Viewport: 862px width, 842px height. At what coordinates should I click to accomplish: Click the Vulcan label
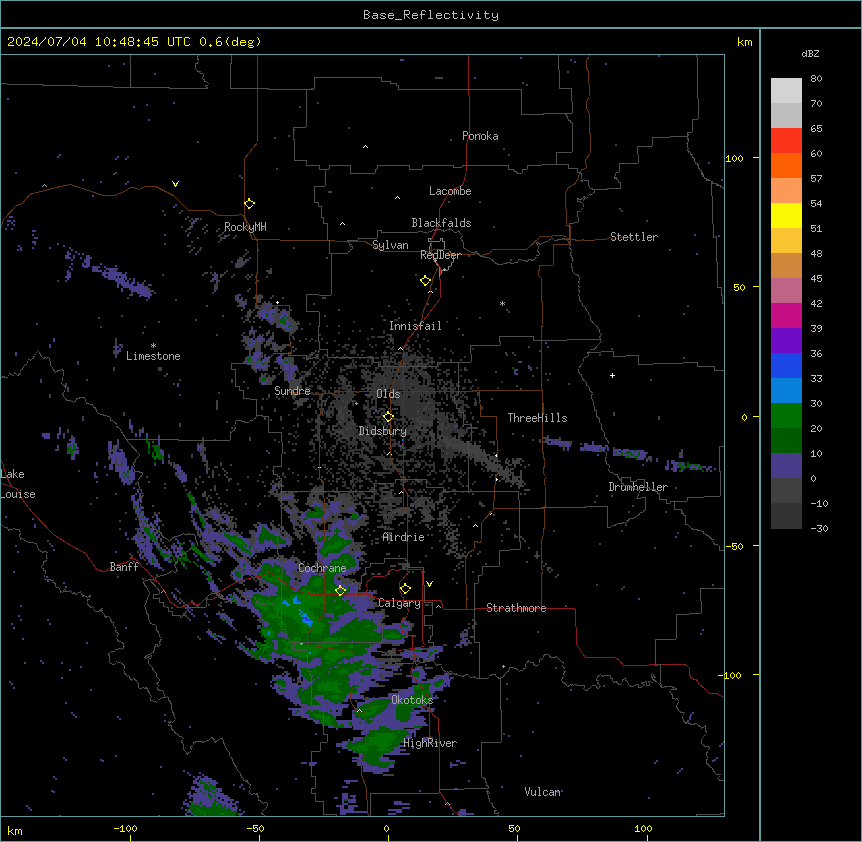[x=542, y=792]
